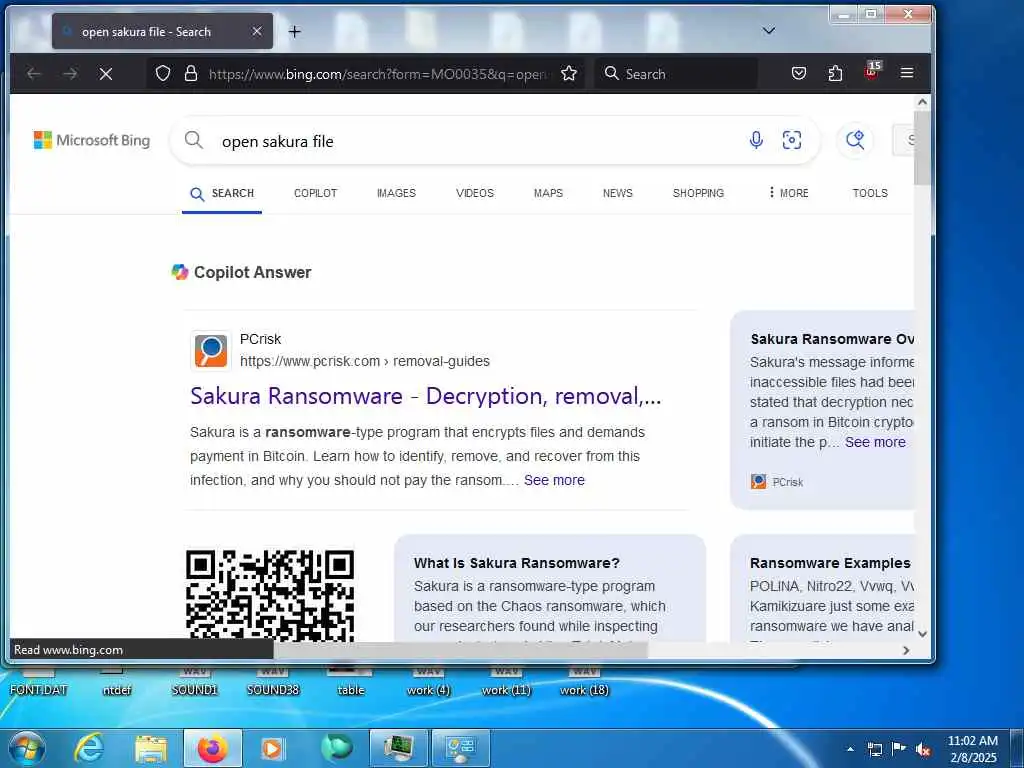Screen dimensions: 1024x768
Task: Click 'See more' in Sakura Ransomware Overview card
Action: (x=875, y=442)
